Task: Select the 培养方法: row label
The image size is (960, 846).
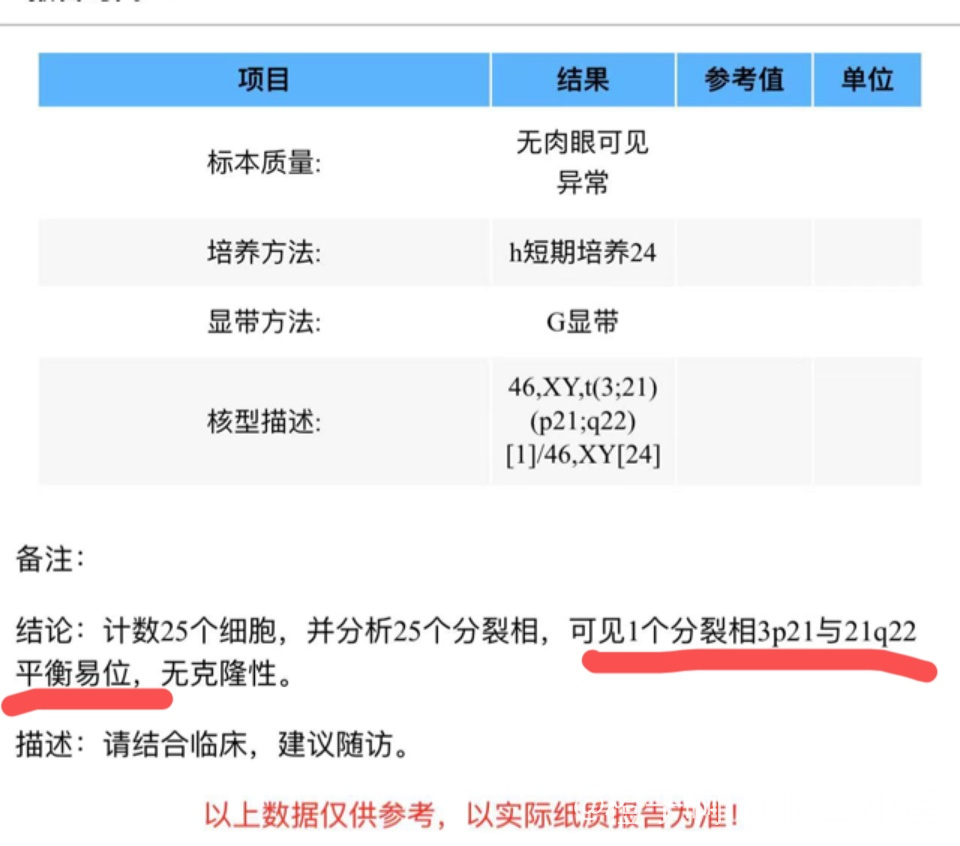Action: (x=264, y=252)
